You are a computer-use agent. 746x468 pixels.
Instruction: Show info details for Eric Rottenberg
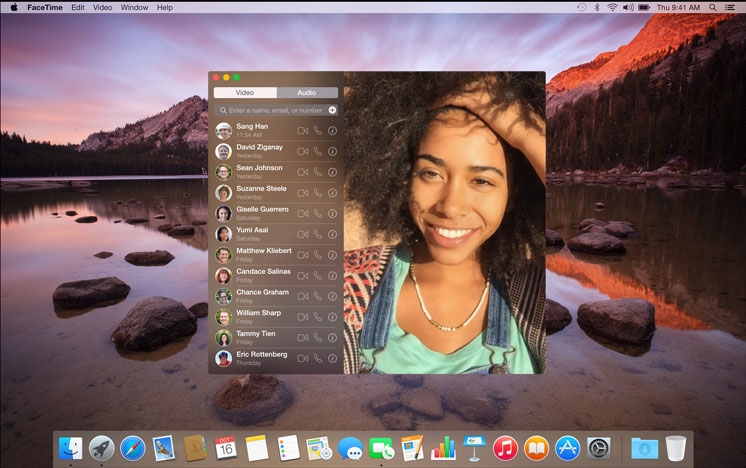pyautogui.click(x=333, y=358)
